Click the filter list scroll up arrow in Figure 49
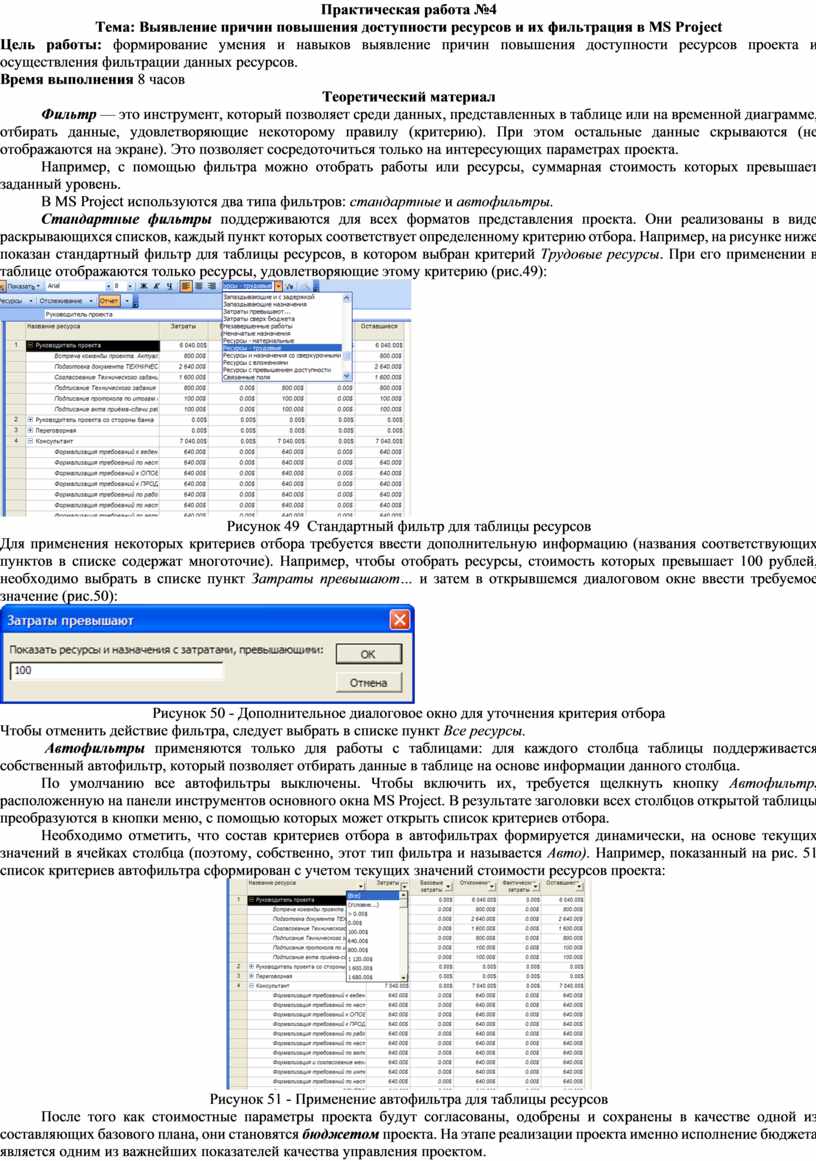The width and height of the screenshot is (816, 1161). tap(347, 298)
